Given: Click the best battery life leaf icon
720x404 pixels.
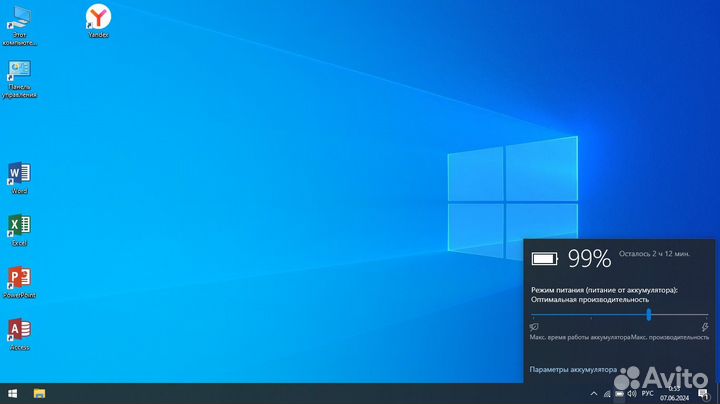Looking at the screenshot, I should point(534,327).
